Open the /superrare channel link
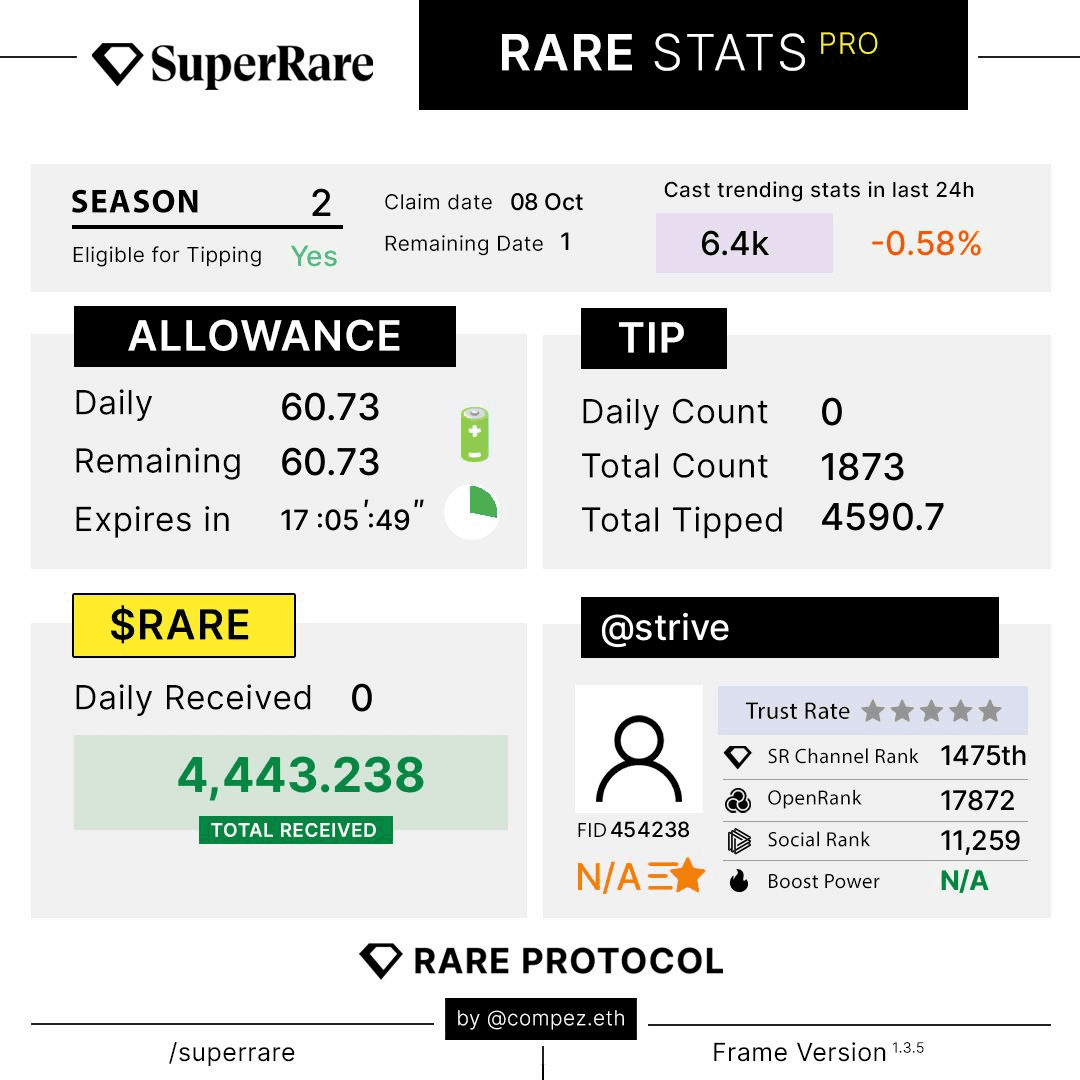This screenshot has height=1080, width=1080. 232,1053
